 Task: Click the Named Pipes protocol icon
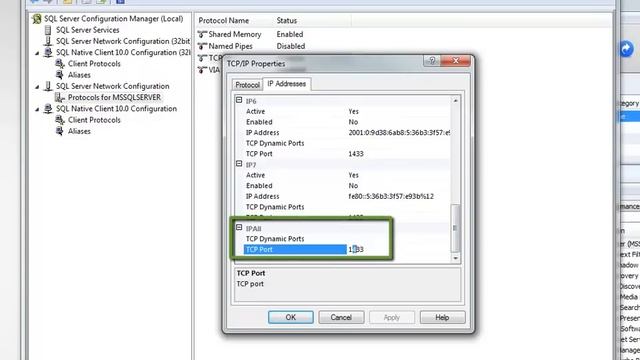tap(202, 46)
